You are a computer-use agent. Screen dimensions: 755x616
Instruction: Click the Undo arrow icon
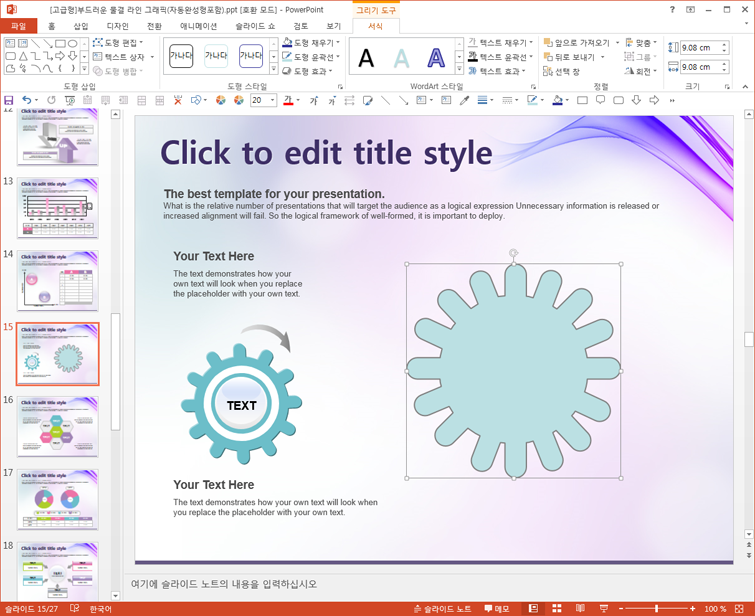pos(27,100)
